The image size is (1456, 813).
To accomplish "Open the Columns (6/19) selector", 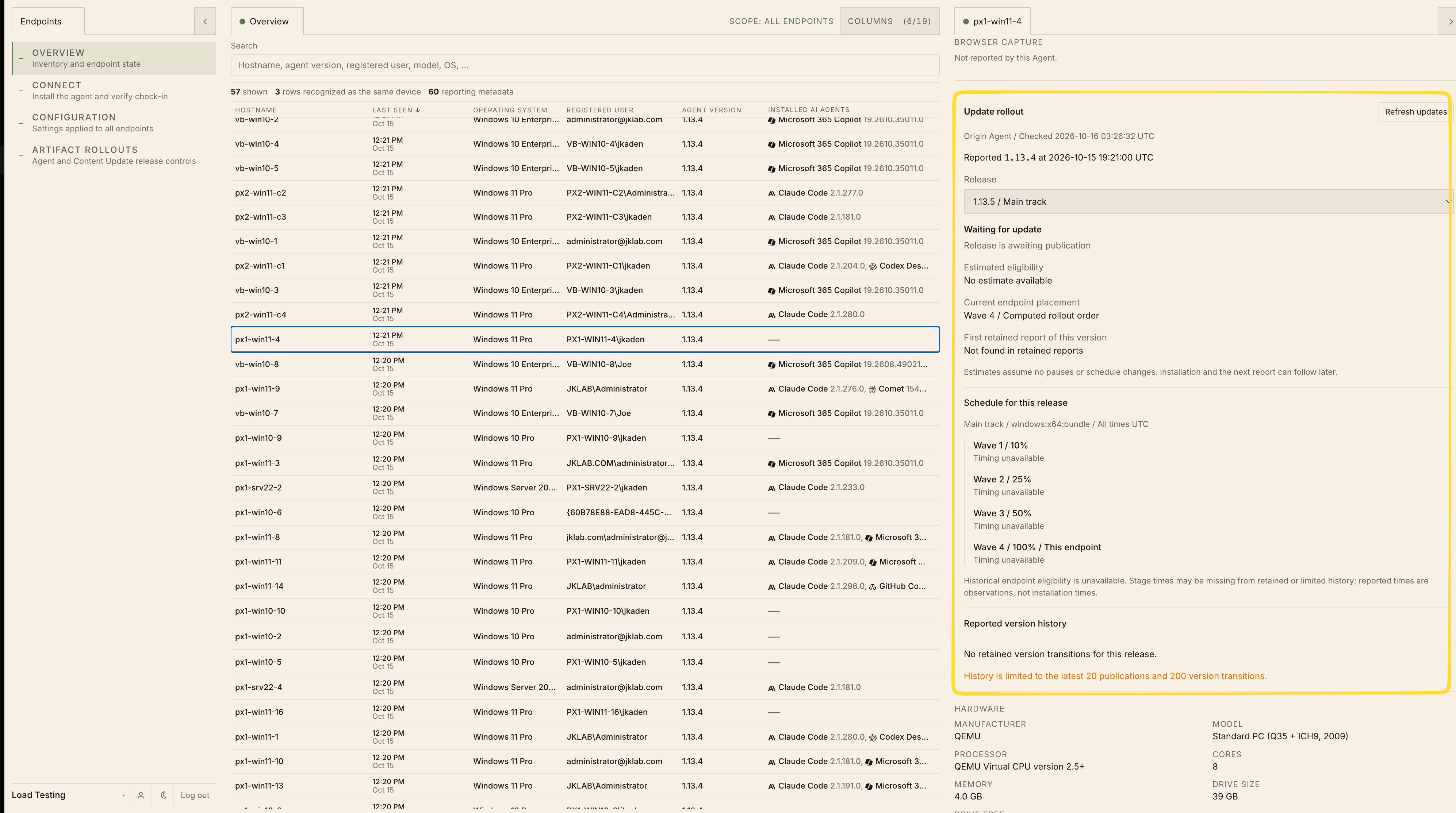I will (889, 22).
